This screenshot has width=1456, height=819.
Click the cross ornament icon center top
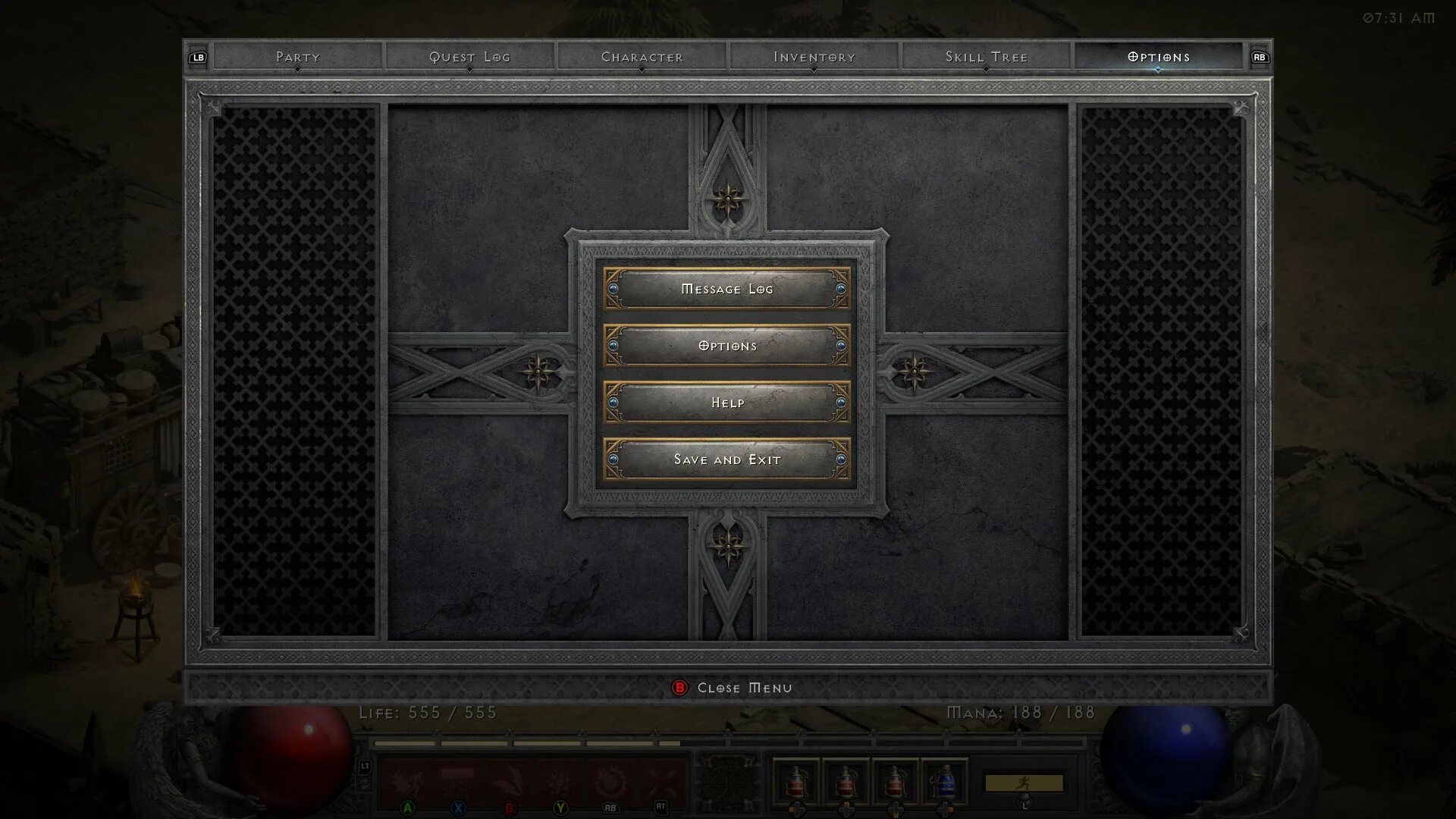[x=728, y=200]
